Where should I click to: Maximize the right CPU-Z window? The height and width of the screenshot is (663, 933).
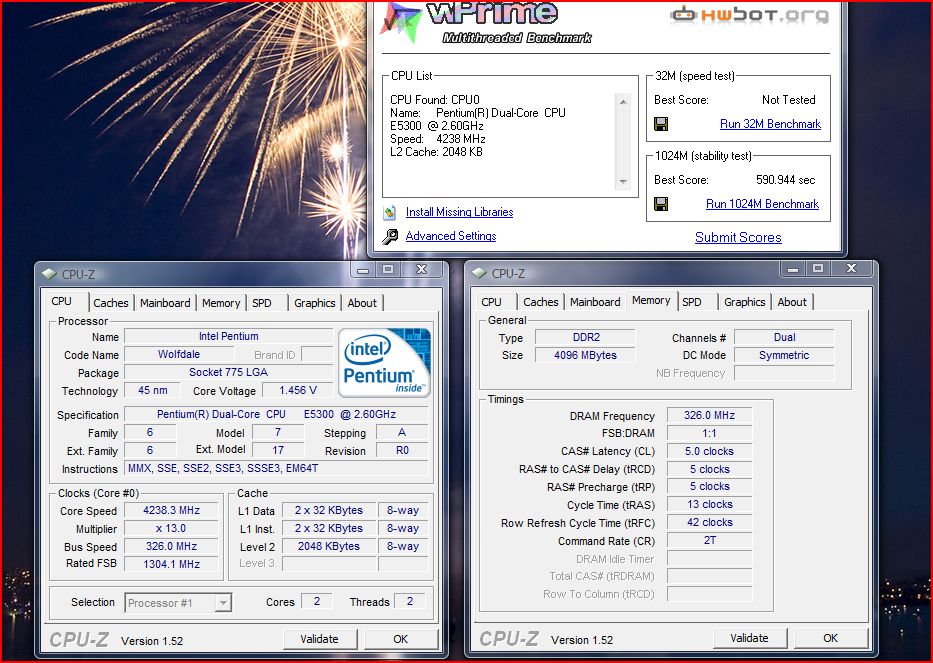point(818,268)
